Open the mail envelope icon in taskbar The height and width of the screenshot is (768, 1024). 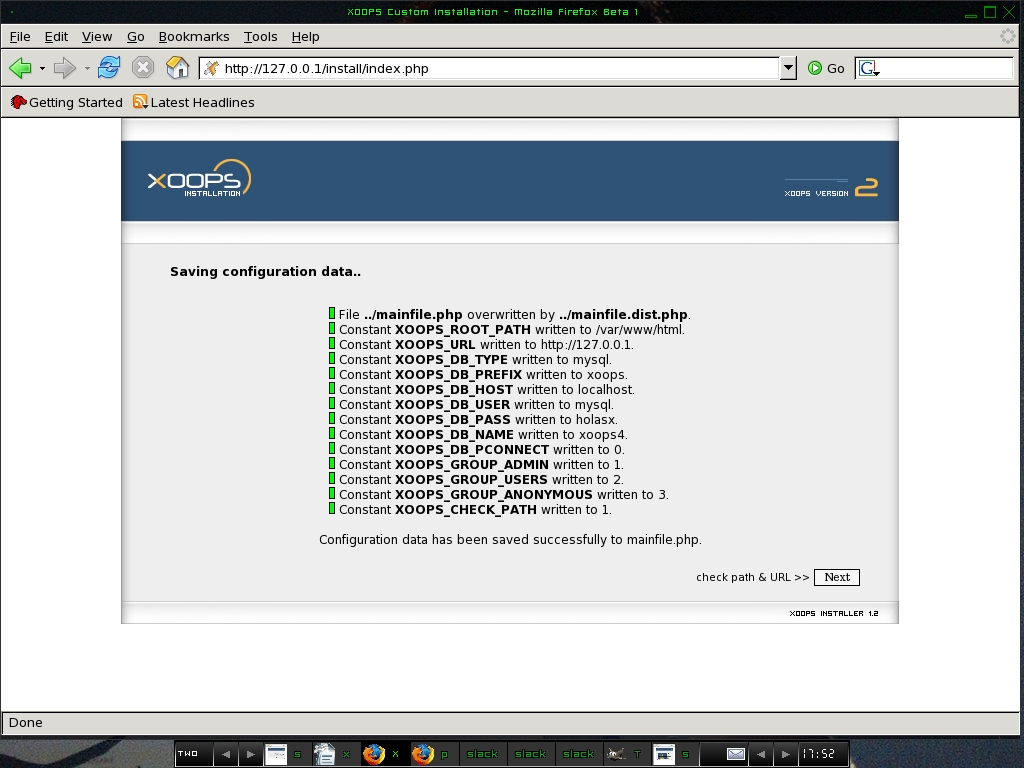(x=736, y=754)
